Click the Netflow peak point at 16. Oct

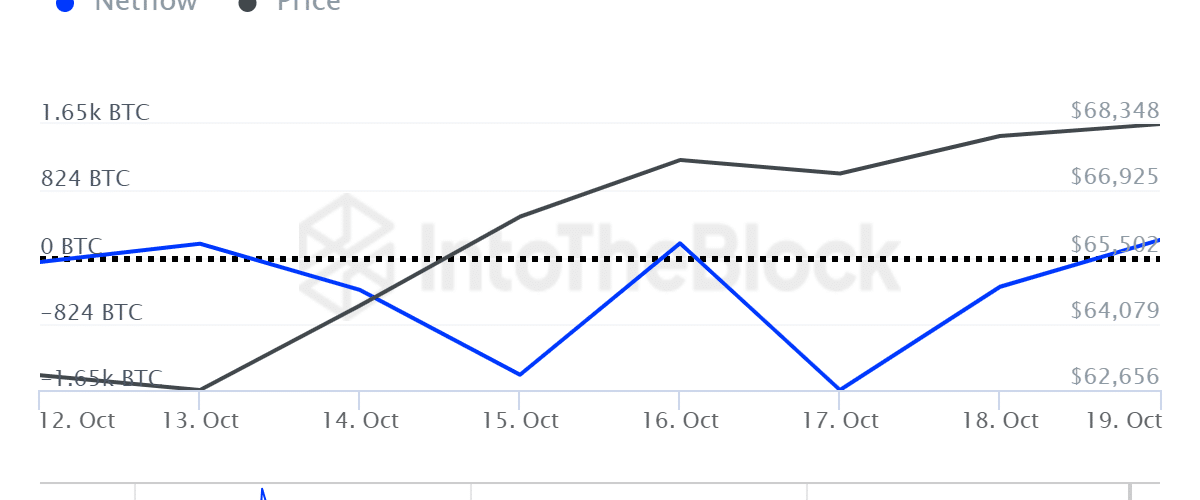pyautogui.click(x=679, y=243)
